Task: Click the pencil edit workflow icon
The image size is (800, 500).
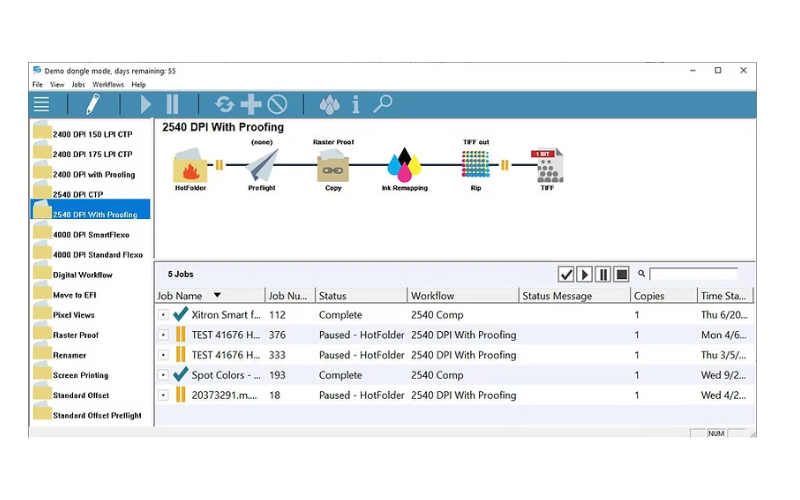Action: 92,104
